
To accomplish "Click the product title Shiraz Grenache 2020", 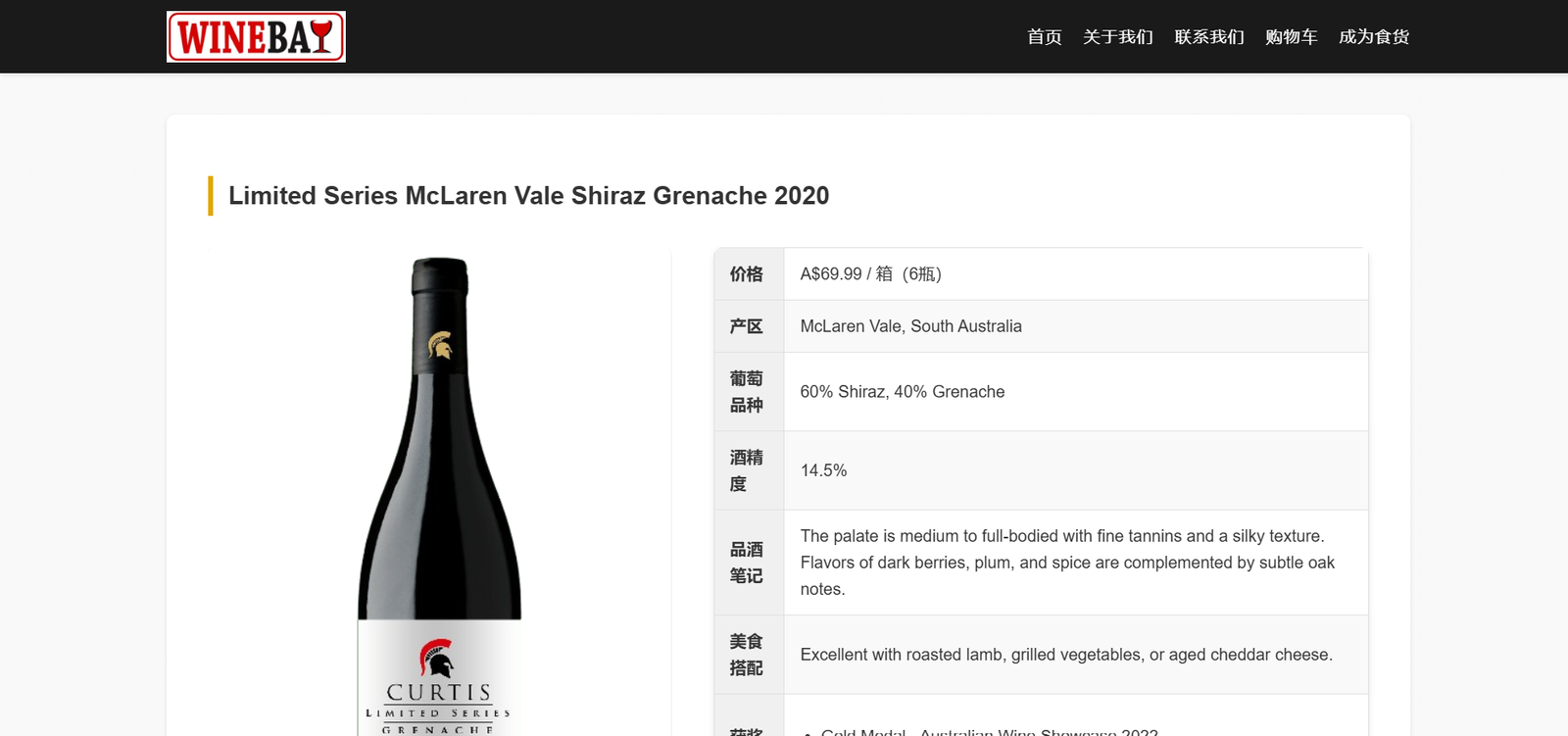I will 528,196.
